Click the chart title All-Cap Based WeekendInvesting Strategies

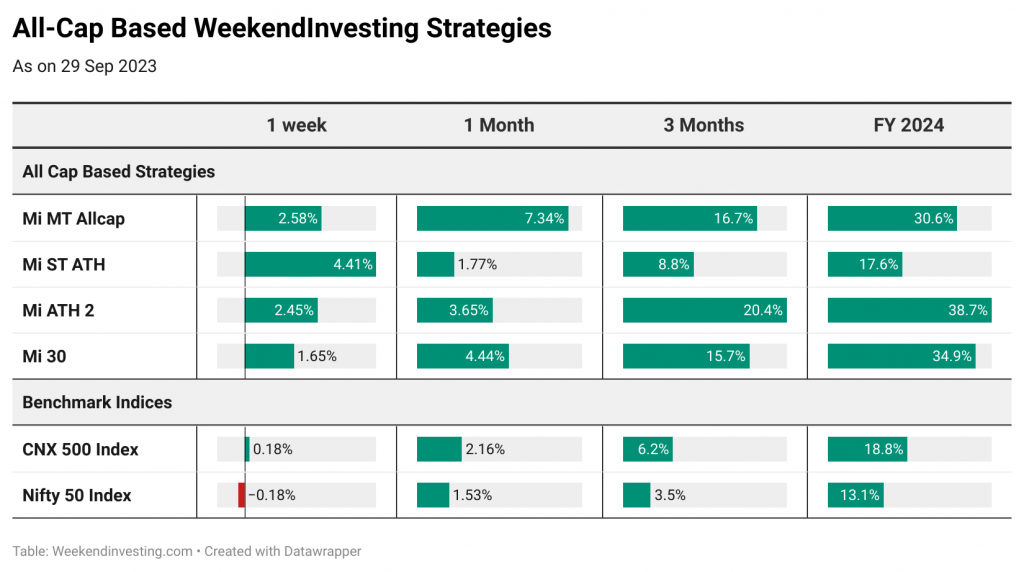coord(281,28)
